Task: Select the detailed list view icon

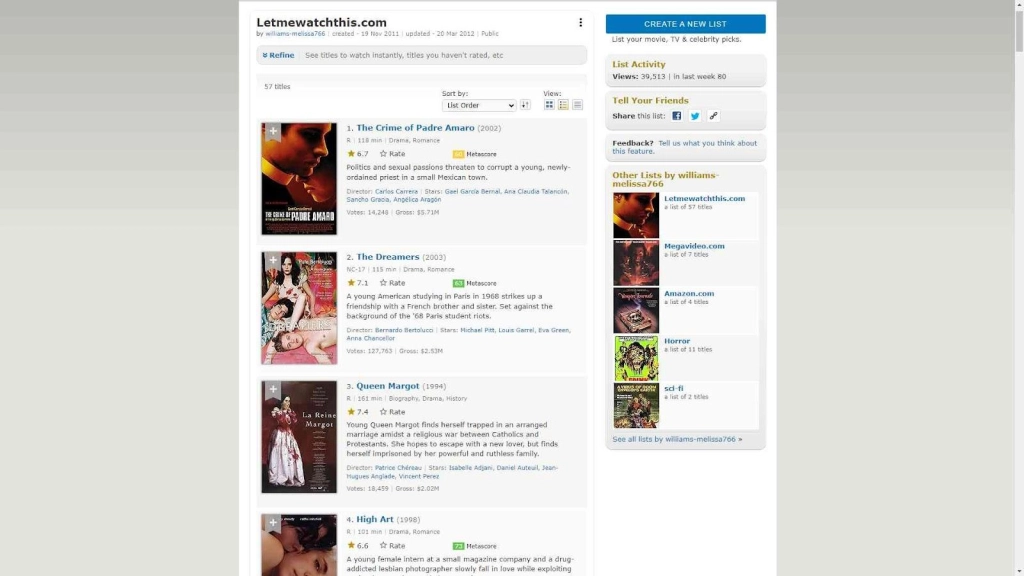Action: [562, 105]
